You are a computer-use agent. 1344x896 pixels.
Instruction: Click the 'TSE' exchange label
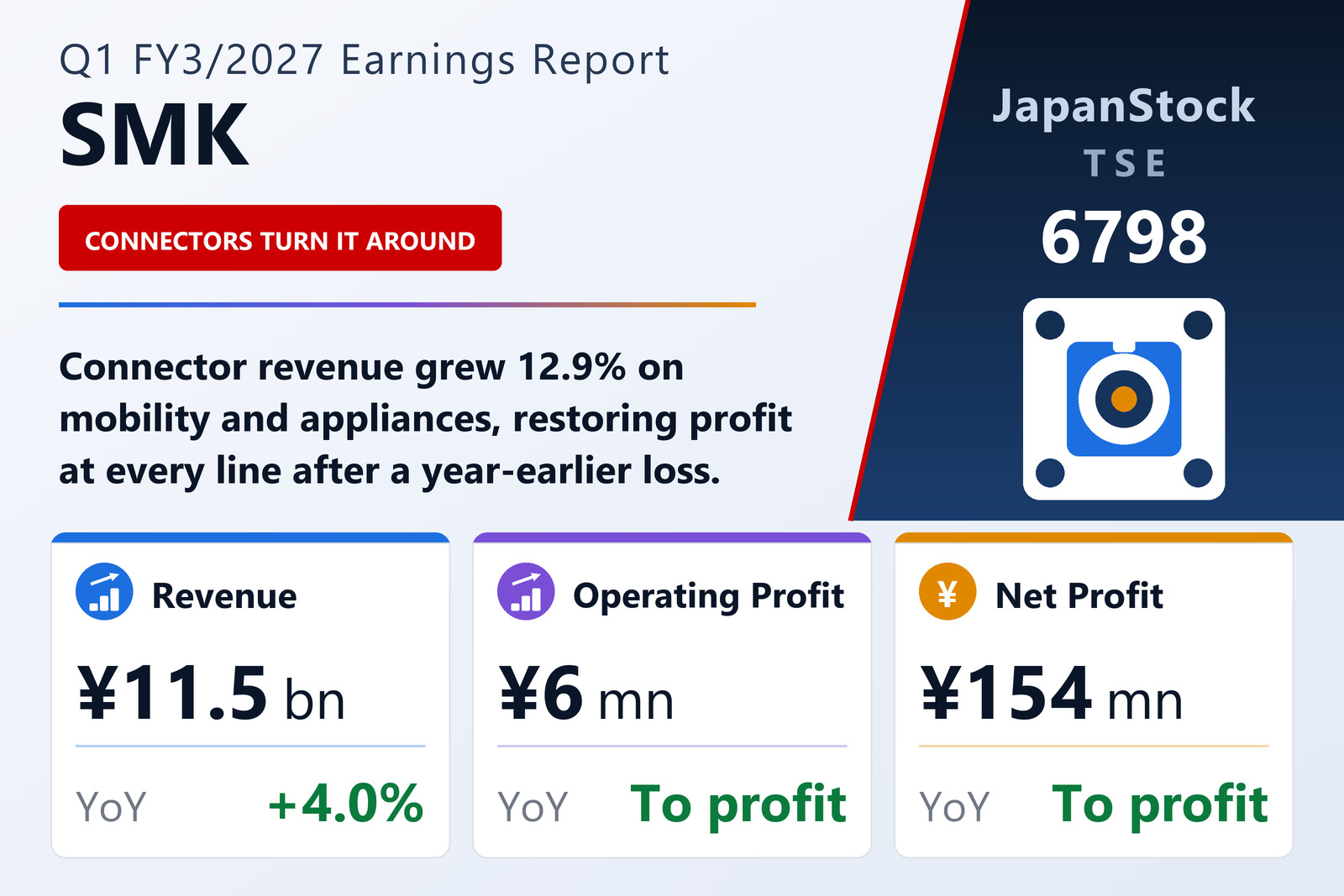coord(1125,164)
